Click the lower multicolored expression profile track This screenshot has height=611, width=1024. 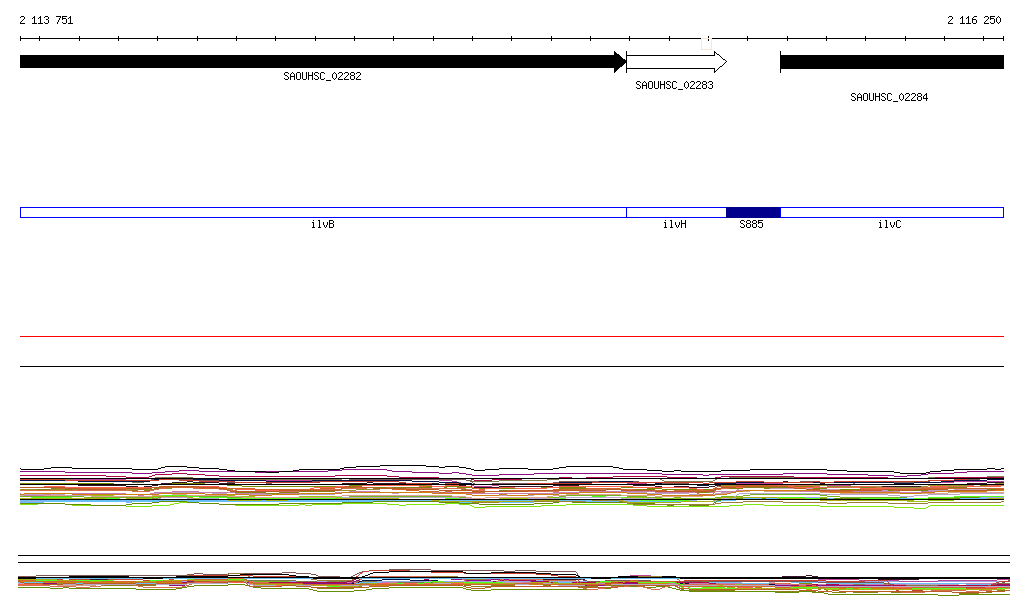(512, 581)
